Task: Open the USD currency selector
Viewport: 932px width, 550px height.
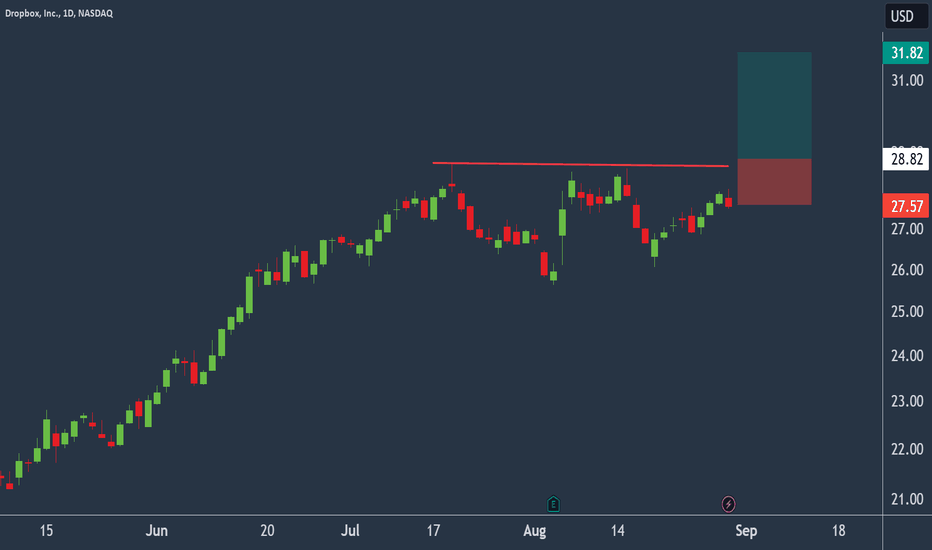Action: coord(906,16)
